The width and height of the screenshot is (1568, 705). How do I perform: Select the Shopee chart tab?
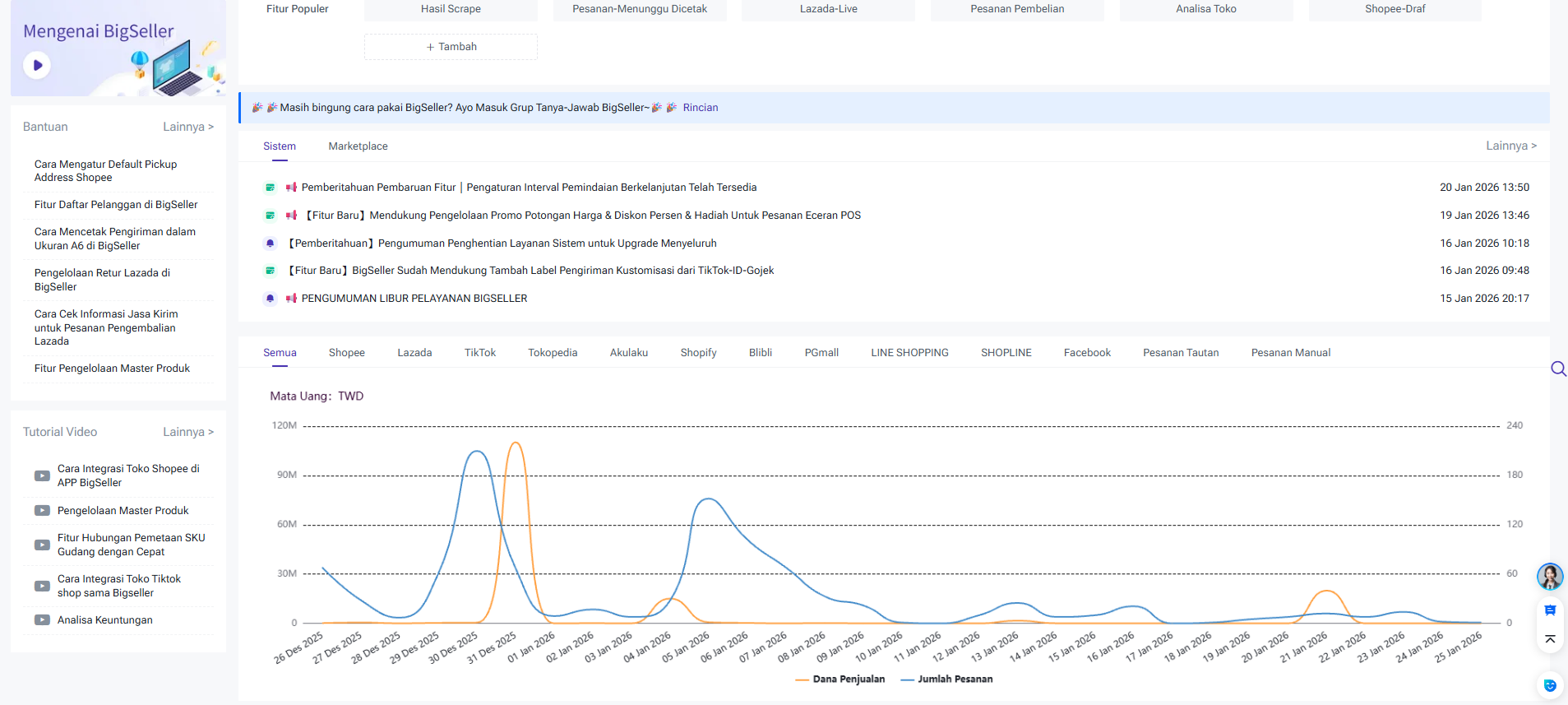click(346, 353)
